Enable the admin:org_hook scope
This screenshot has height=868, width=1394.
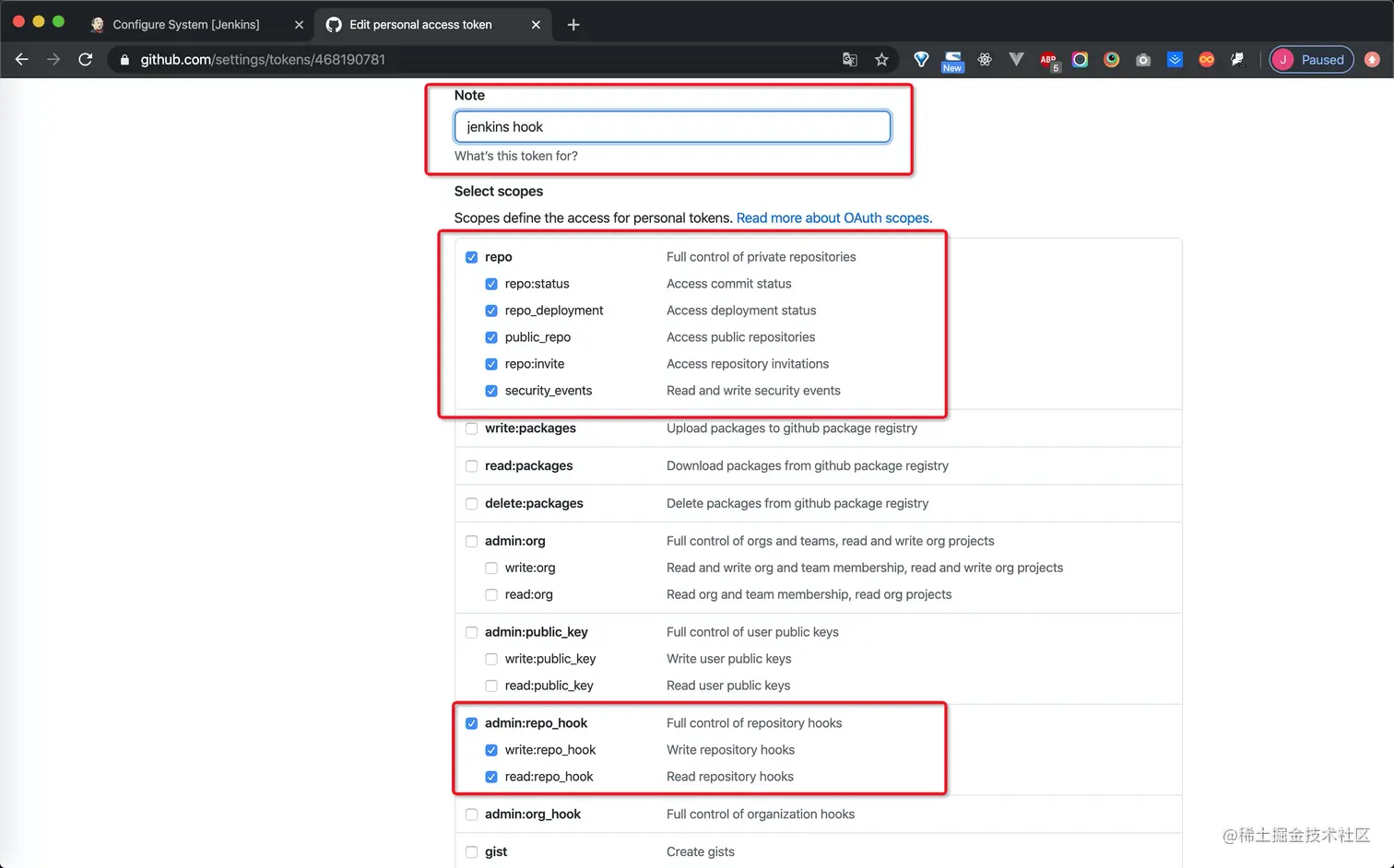click(x=471, y=815)
